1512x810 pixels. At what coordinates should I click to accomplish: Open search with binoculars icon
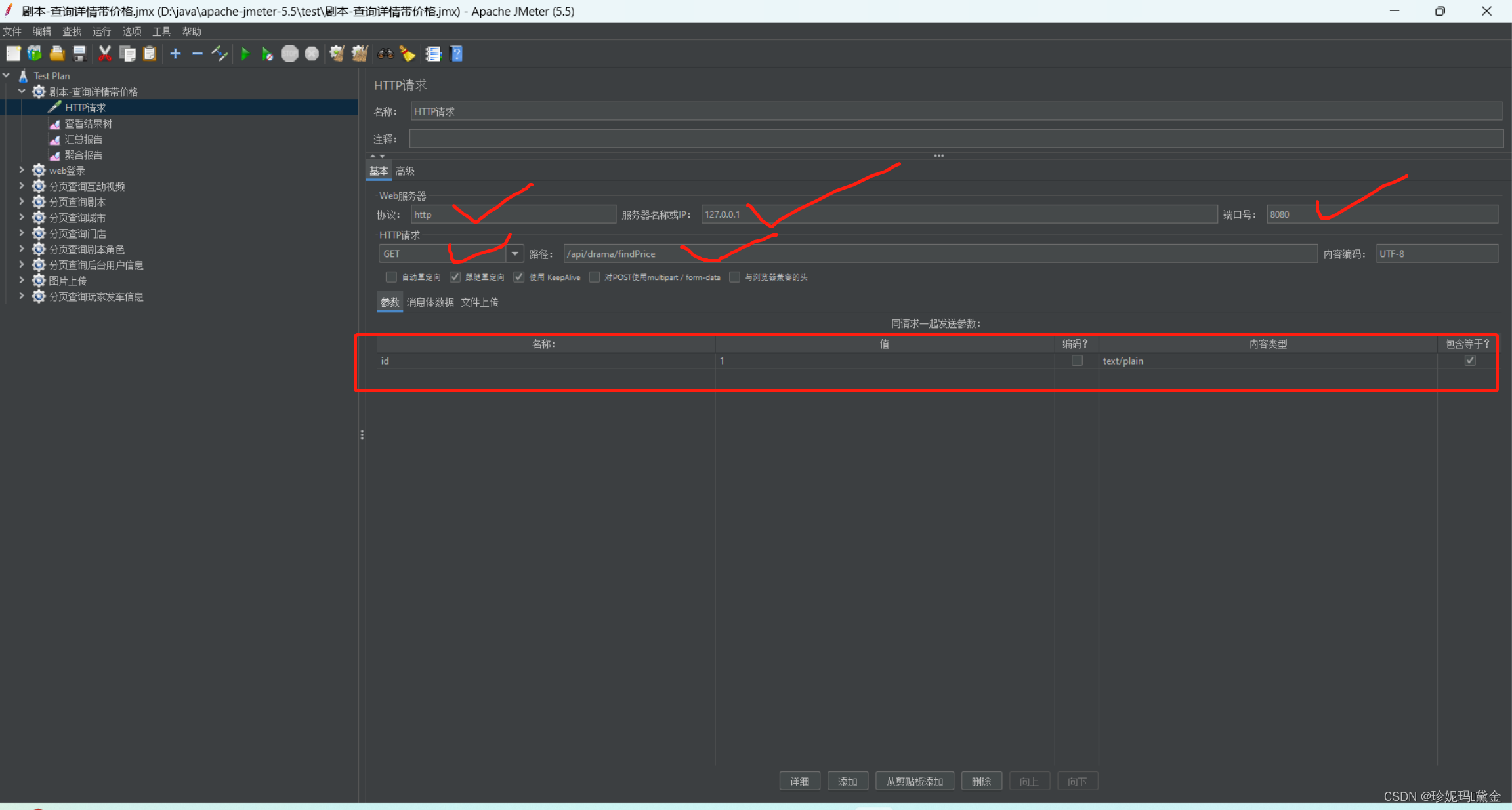pyautogui.click(x=385, y=54)
